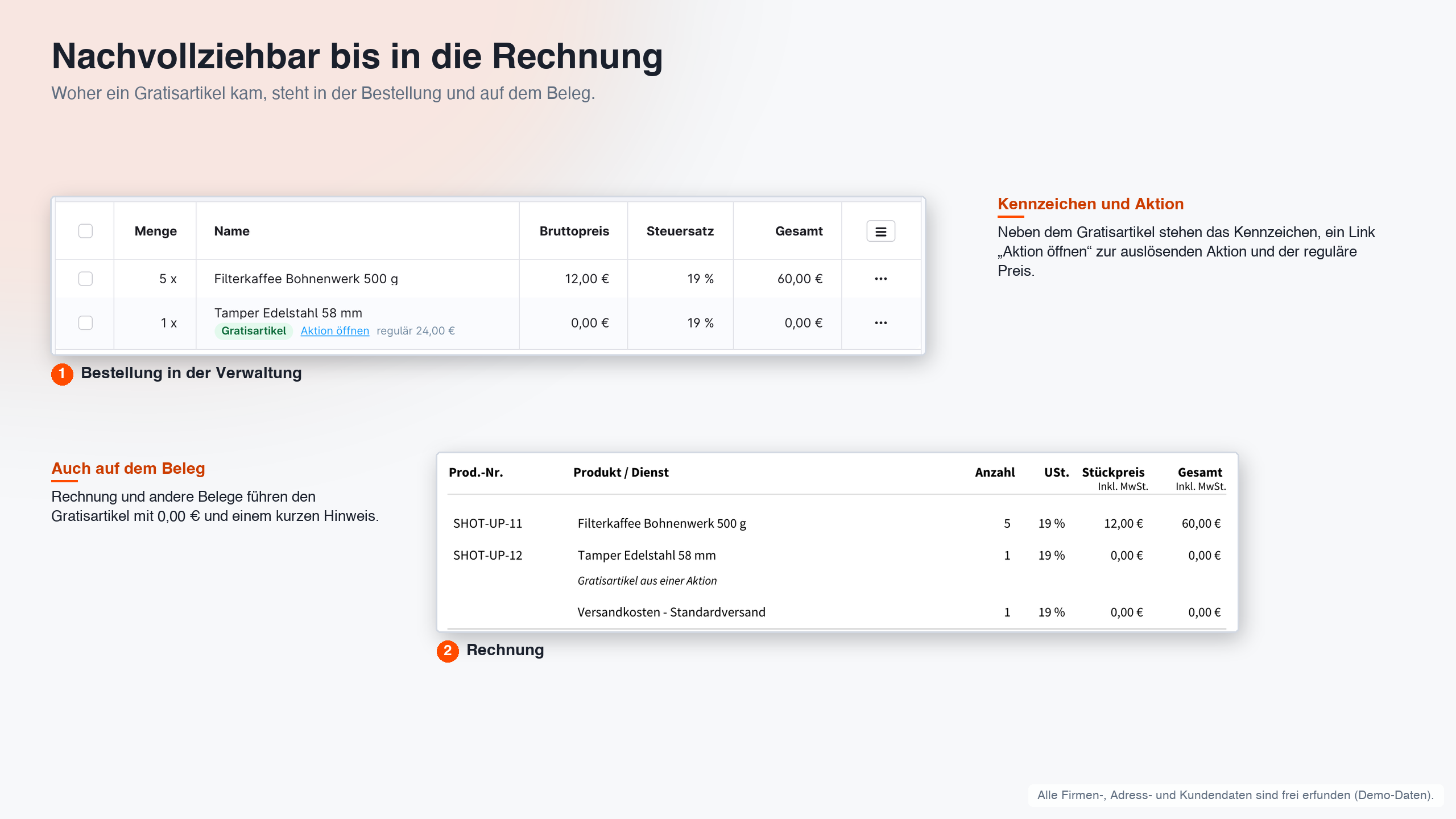Open the column settings list icon

(x=880, y=231)
